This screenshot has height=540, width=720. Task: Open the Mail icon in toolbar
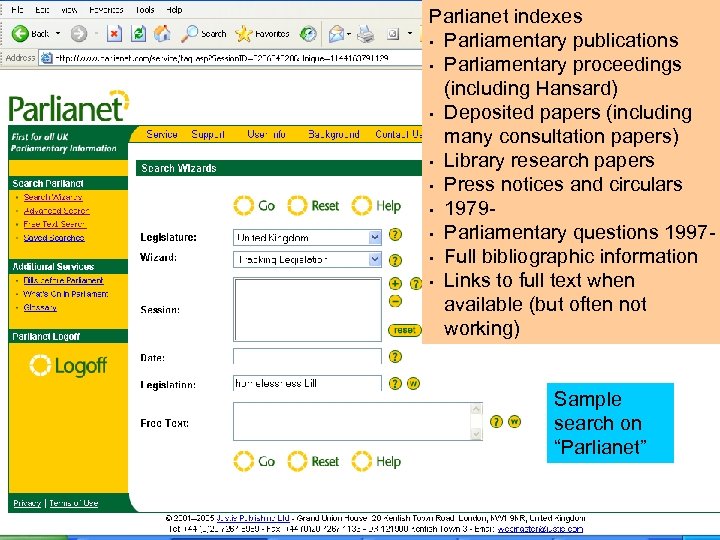337,34
